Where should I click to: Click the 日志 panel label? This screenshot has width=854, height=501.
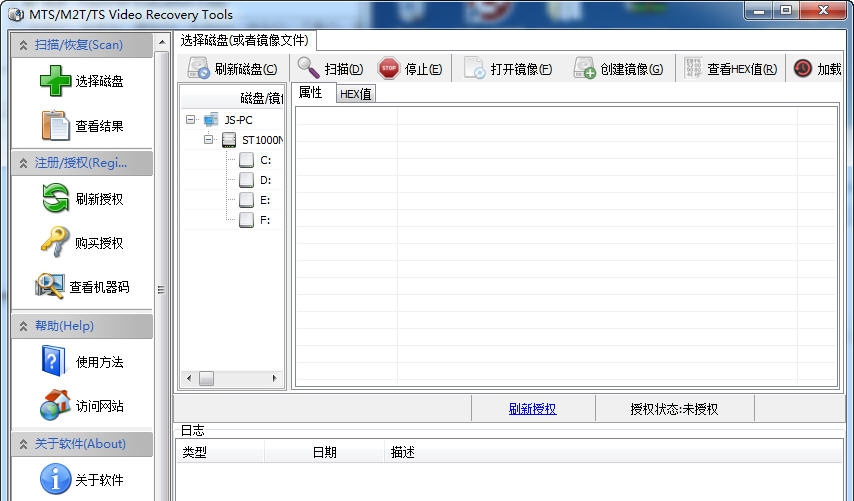pyautogui.click(x=192, y=430)
